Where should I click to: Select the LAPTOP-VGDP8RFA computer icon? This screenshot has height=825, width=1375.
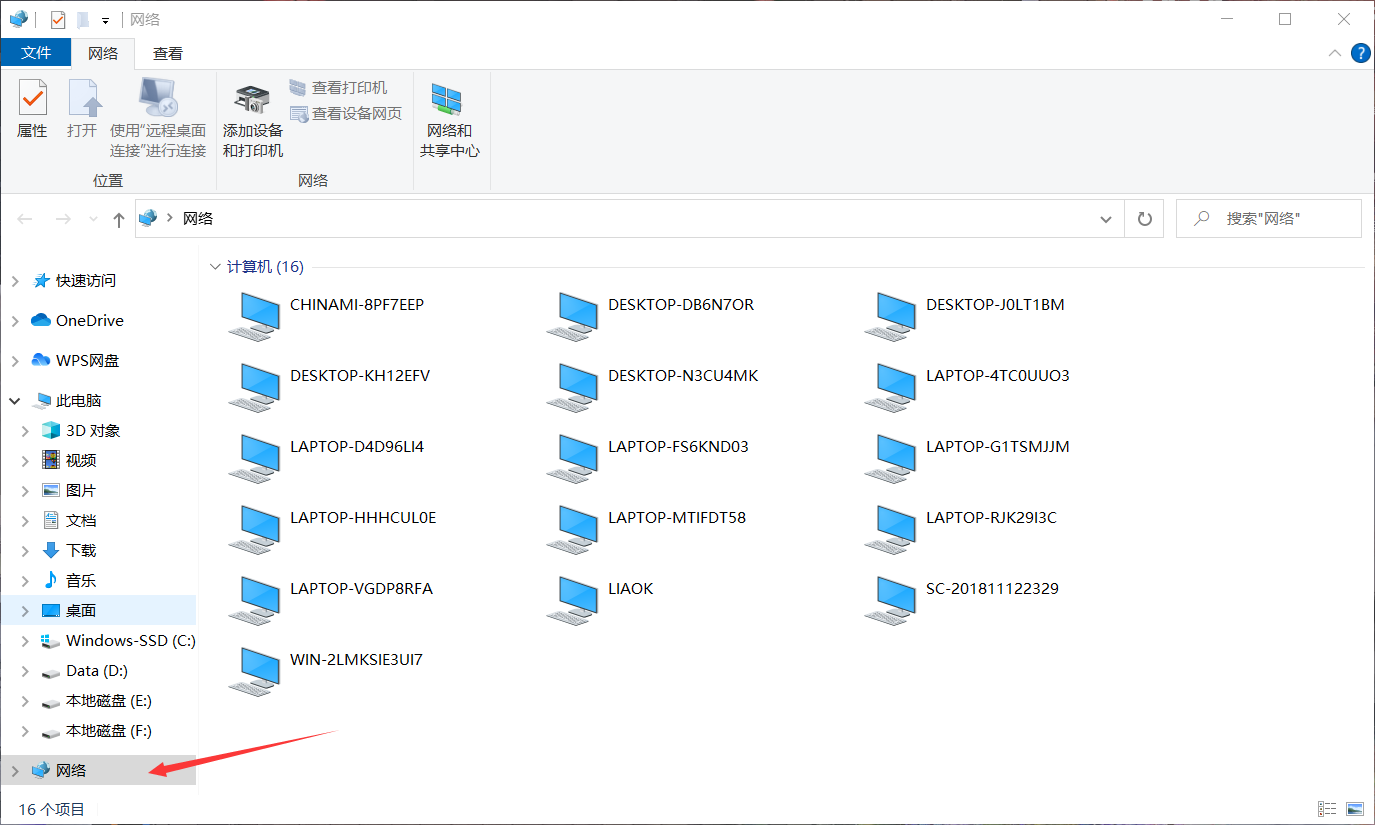click(255, 601)
